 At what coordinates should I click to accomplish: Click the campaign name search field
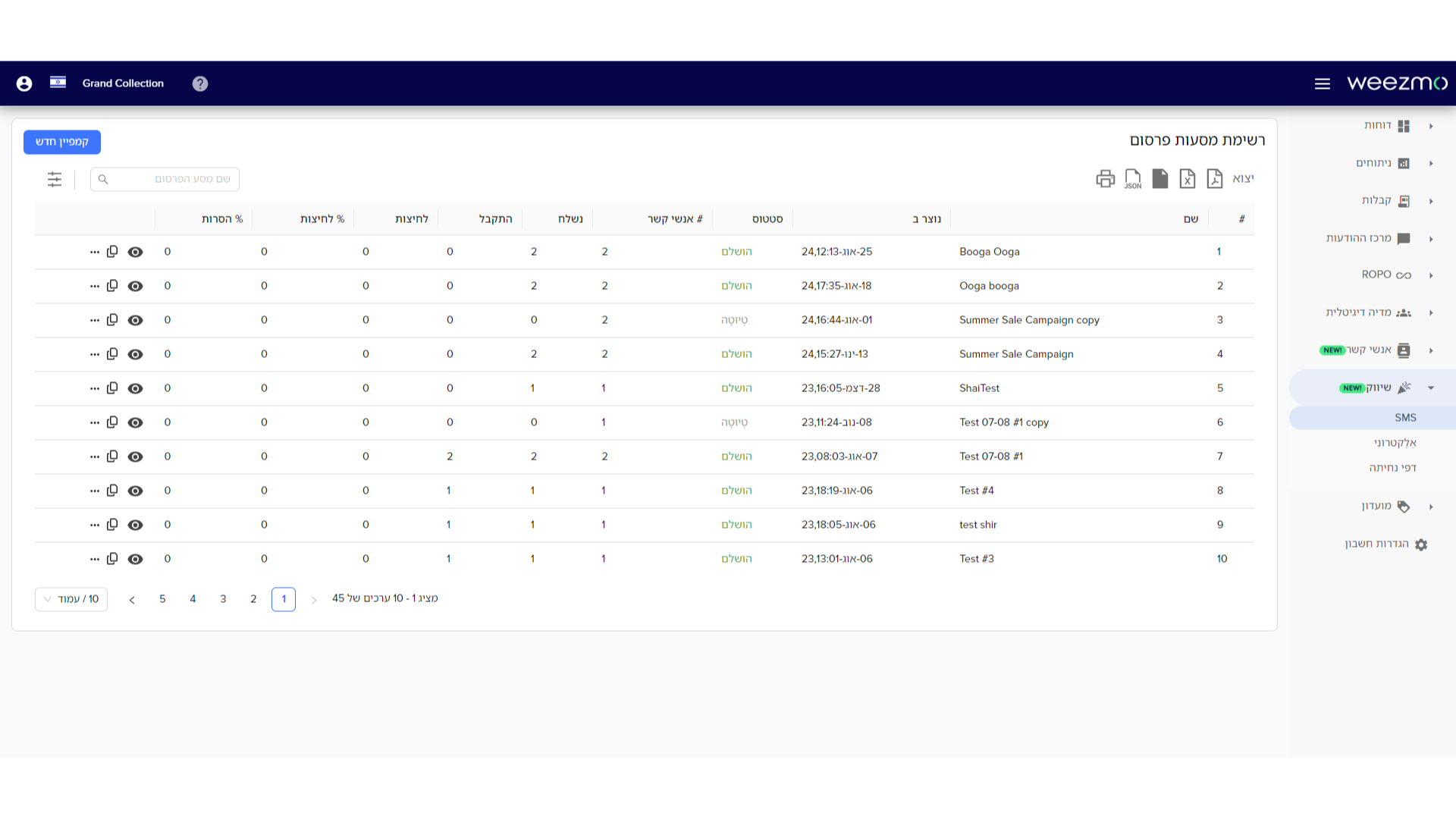click(x=165, y=179)
